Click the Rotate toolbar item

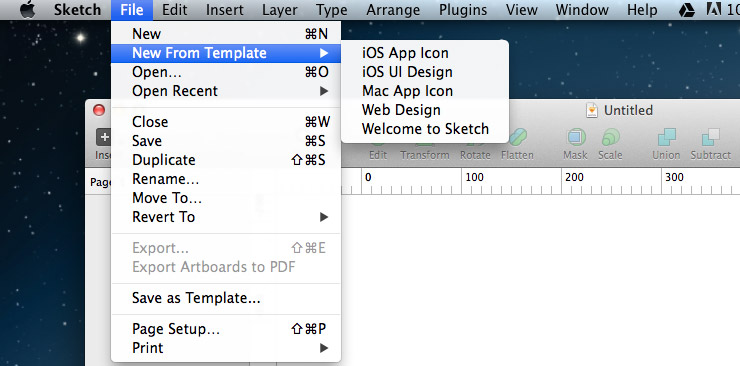475,155
